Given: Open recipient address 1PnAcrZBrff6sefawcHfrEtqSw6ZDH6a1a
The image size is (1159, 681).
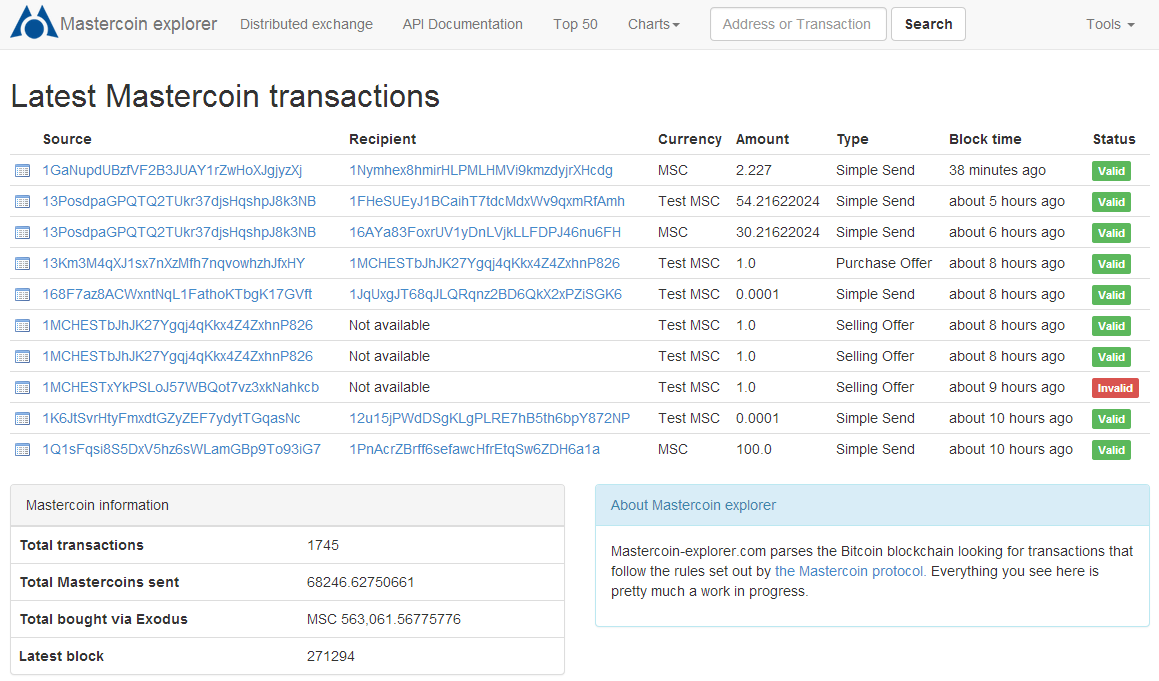Looking at the screenshot, I should click(x=475, y=450).
